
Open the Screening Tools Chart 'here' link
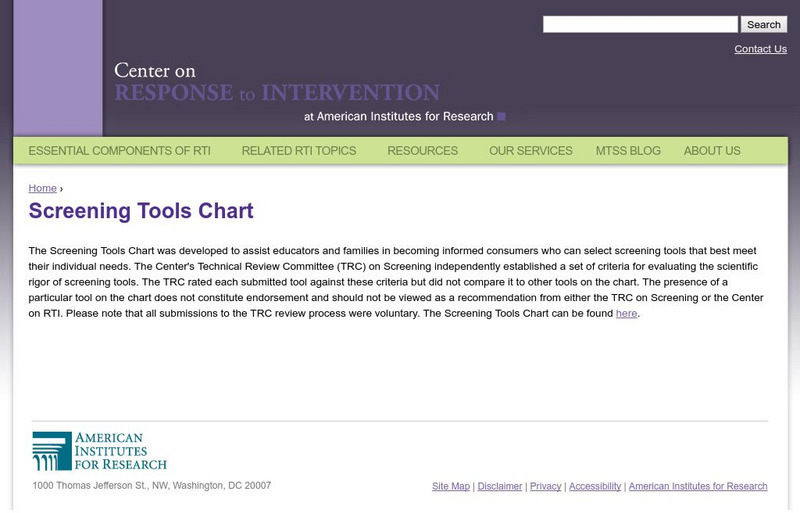click(x=626, y=313)
